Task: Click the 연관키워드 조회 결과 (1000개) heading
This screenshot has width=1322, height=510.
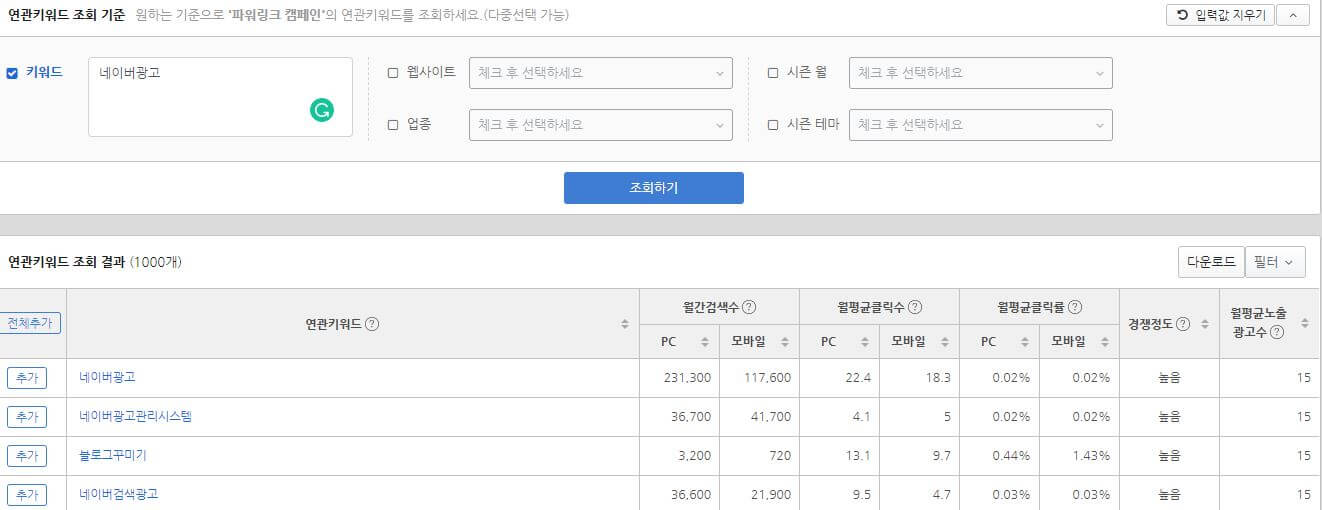Action: (x=95, y=262)
